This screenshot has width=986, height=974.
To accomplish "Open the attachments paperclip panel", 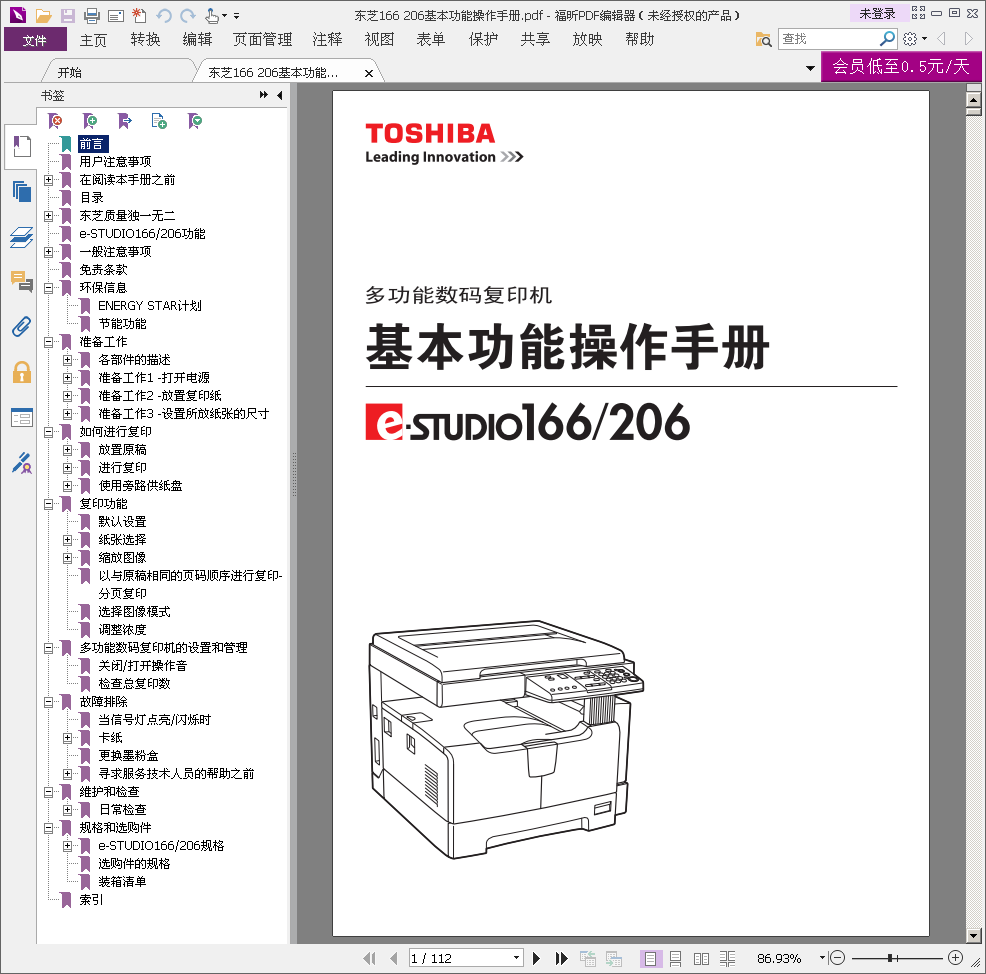I will pos(22,327).
